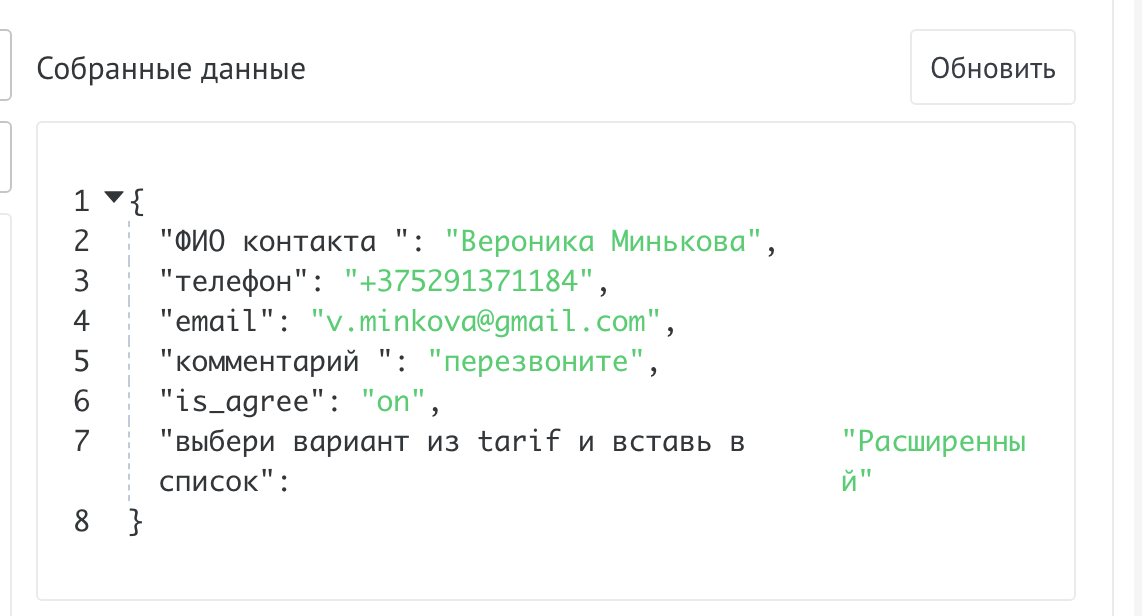Click line number 4 in the gutter
The width and height of the screenshot is (1142, 616).
pyautogui.click(x=81, y=321)
